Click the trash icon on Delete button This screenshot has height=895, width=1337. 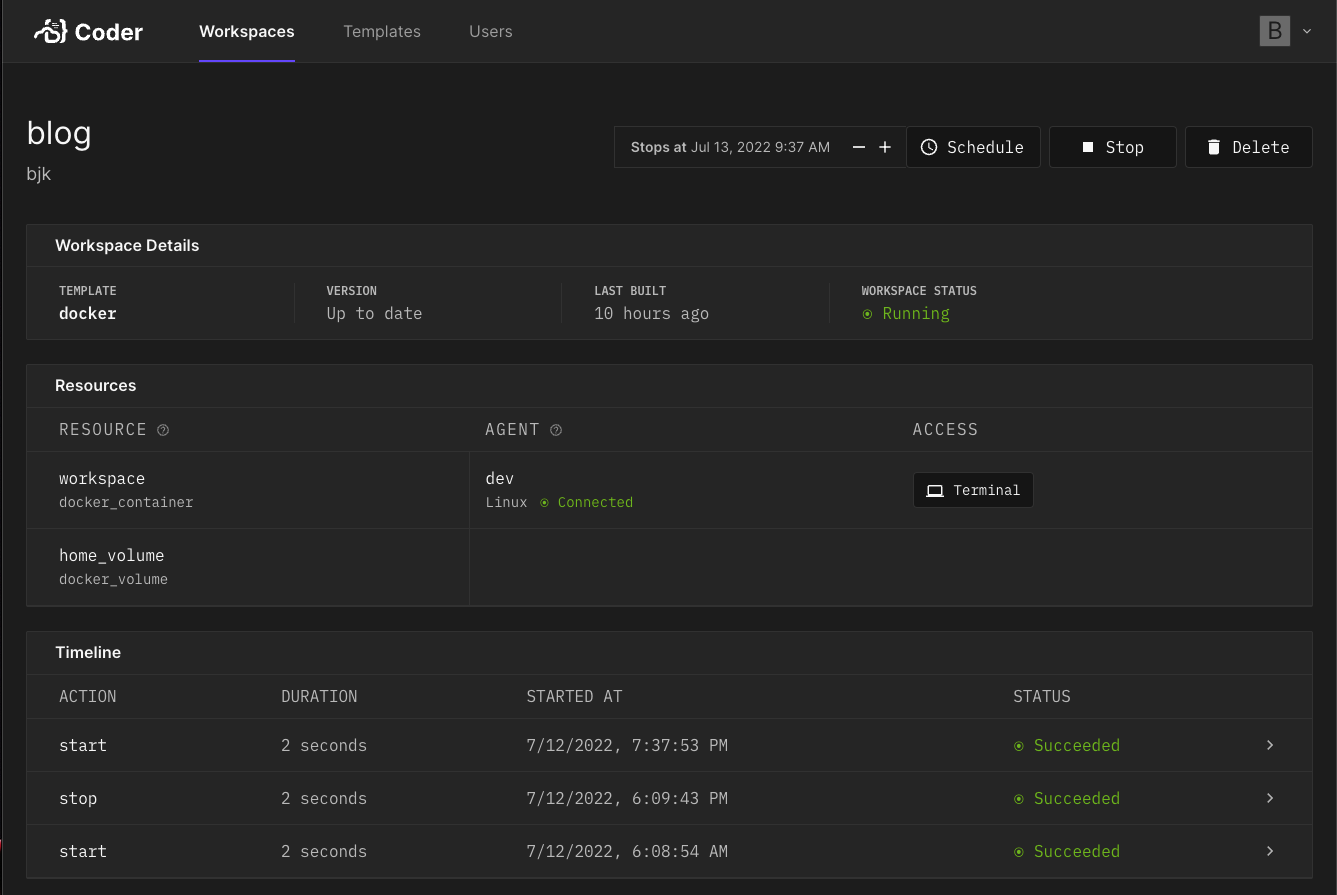1214,147
